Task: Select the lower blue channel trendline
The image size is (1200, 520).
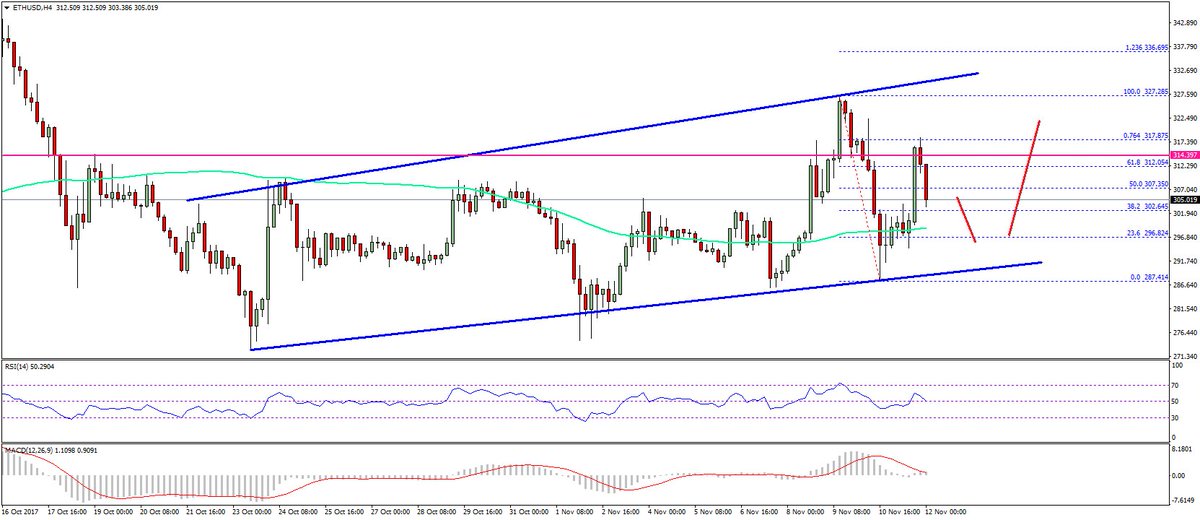Action: 646,305
